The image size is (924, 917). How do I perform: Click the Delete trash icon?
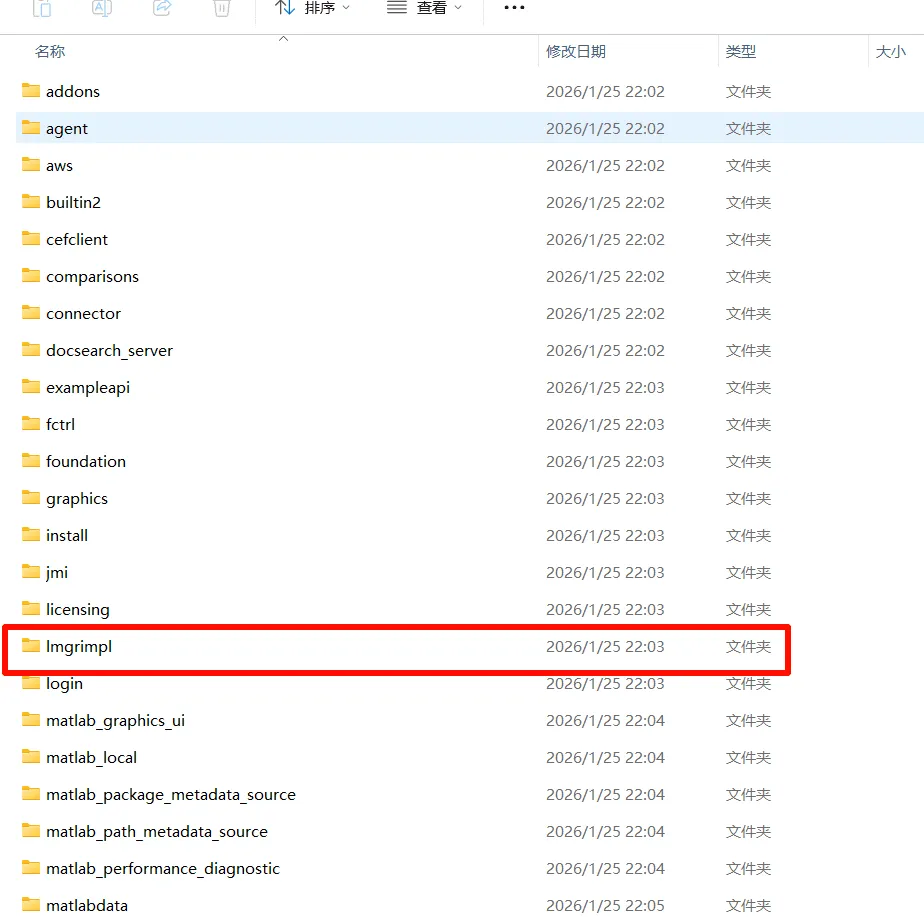222,8
